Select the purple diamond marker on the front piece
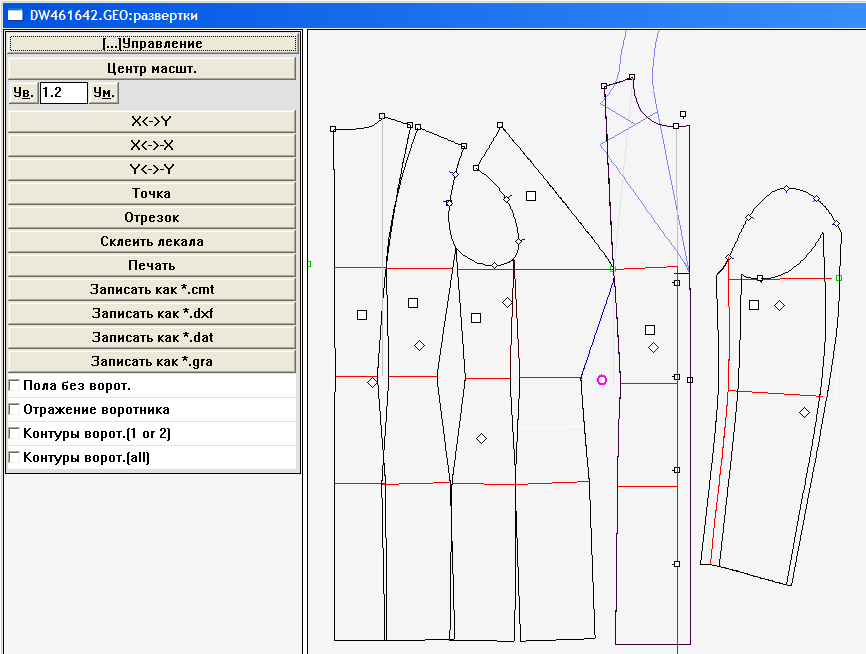The height and width of the screenshot is (654, 866). (653, 347)
